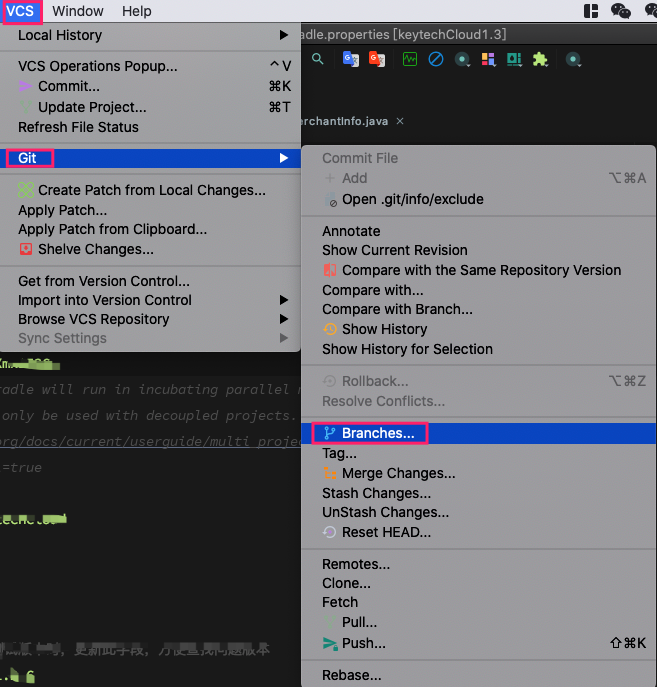657x687 pixels.
Task: Click Compare with Same Repository Version icon
Action: pos(330,270)
